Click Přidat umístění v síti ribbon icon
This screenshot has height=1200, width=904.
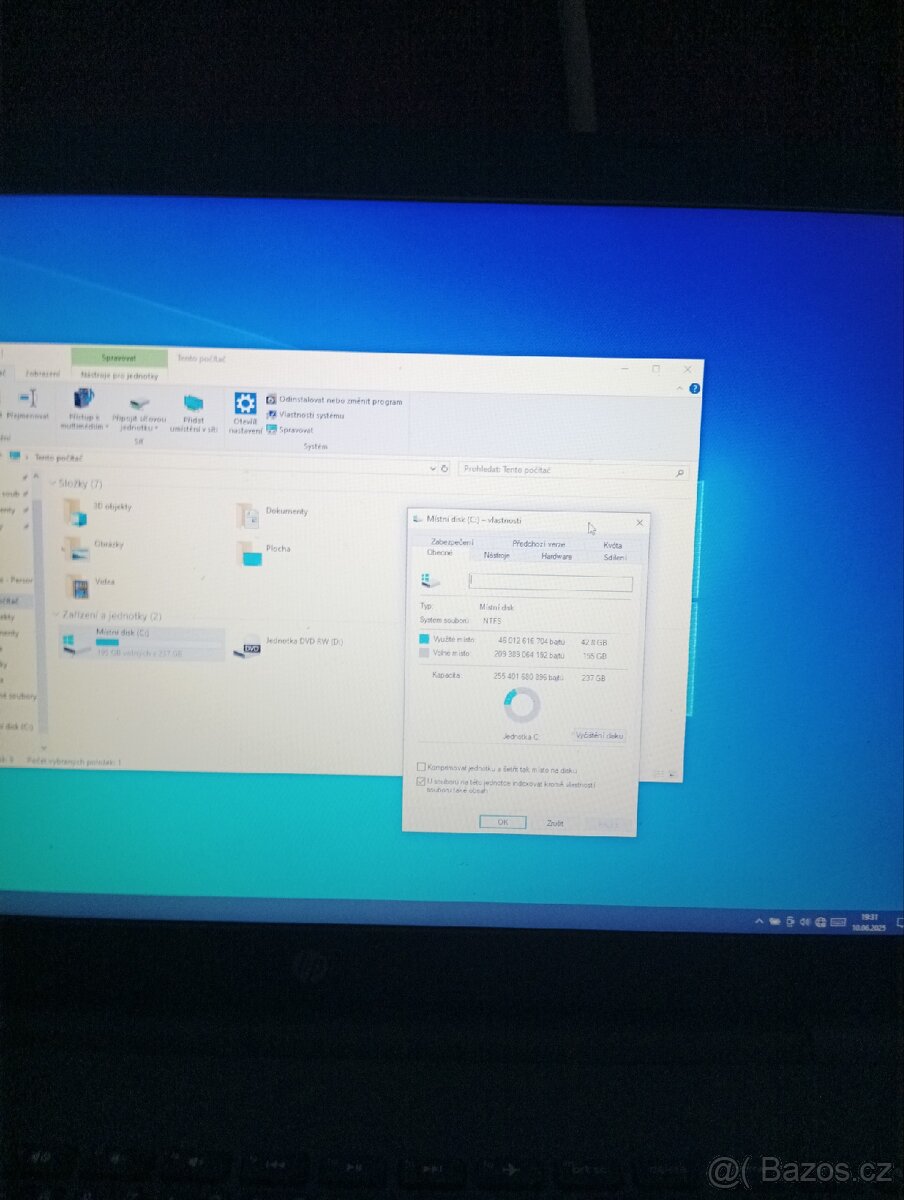(193, 402)
